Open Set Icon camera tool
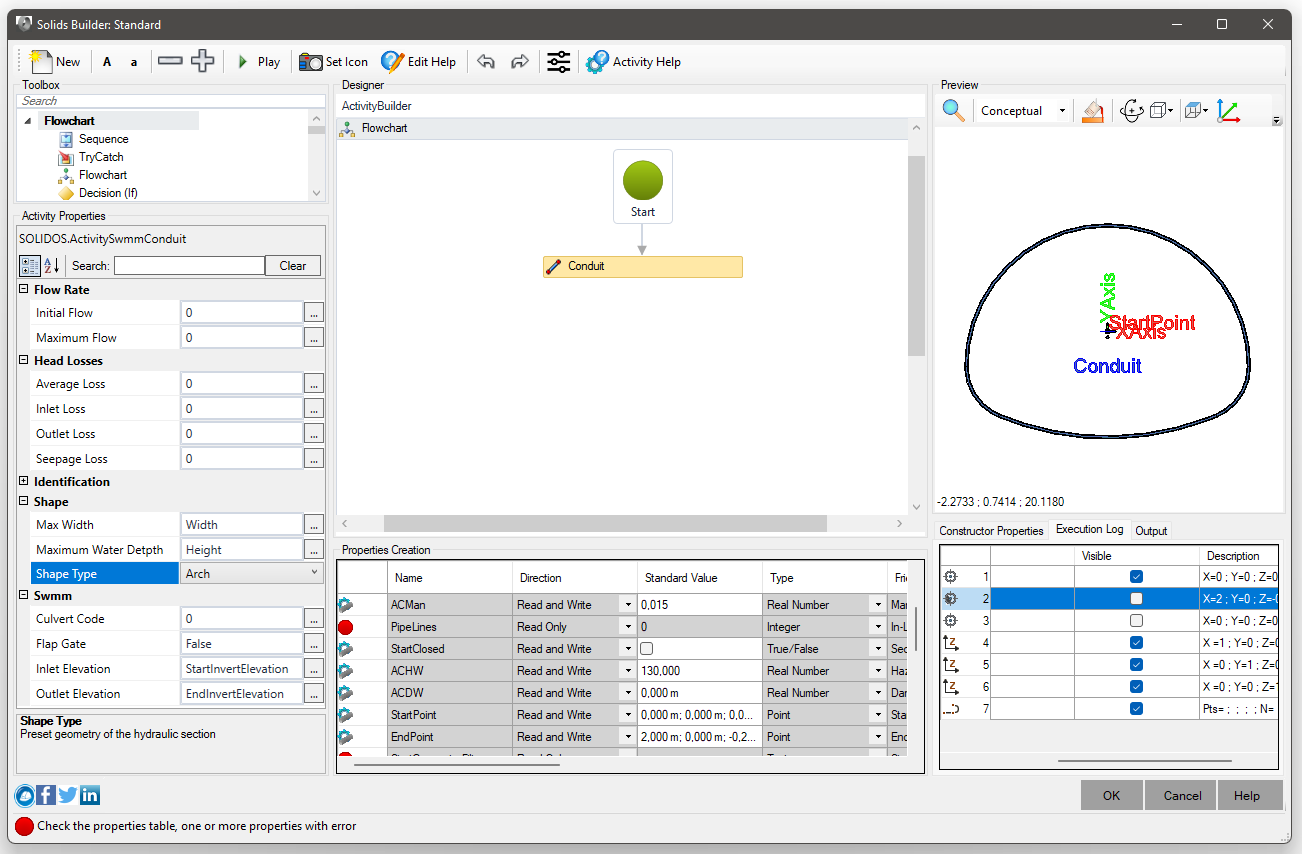 click(x=334, y=62)
